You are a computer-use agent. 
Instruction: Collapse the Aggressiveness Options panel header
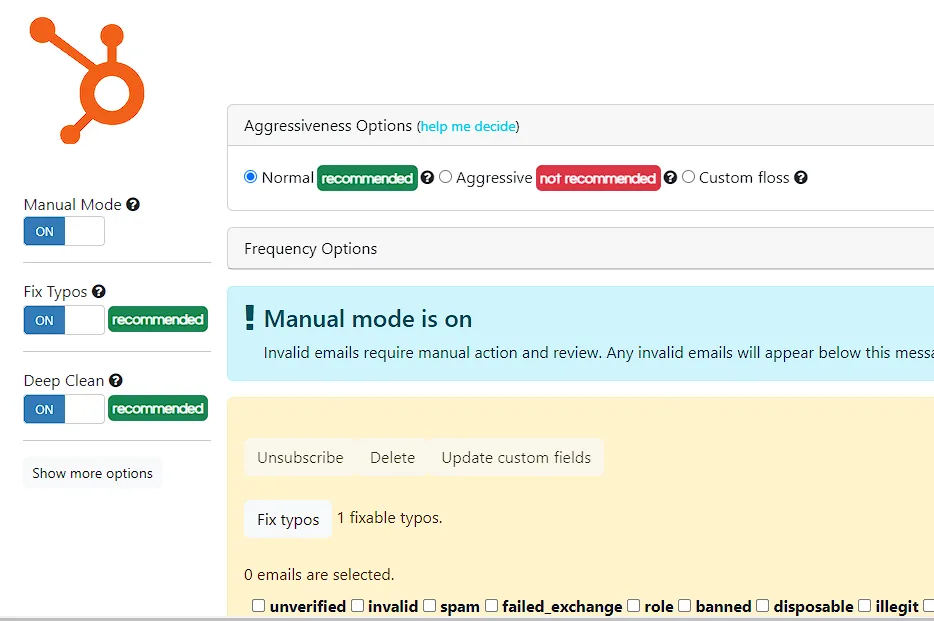click(x=580, y=126)
